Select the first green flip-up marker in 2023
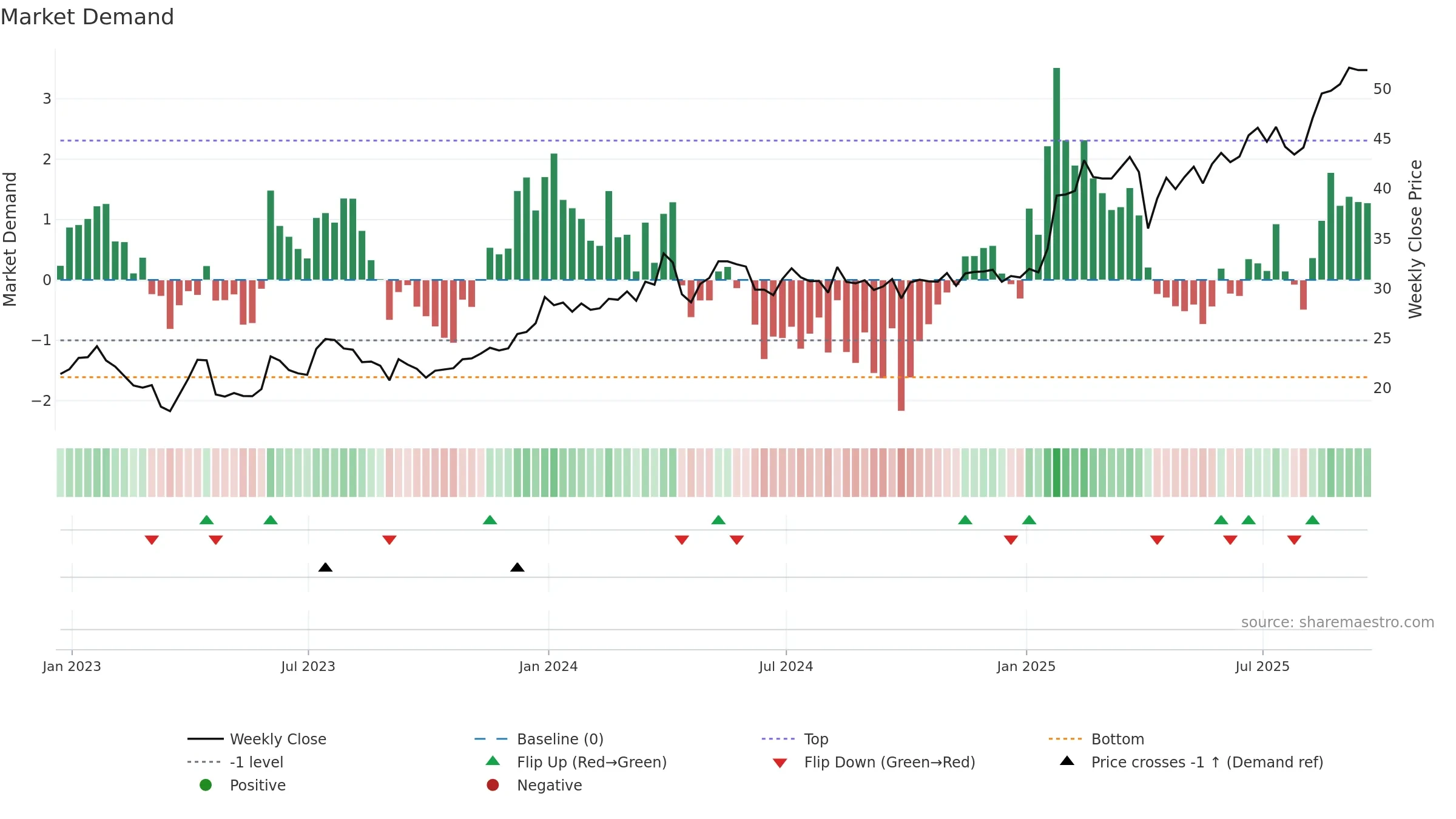Screen dimensions: 1456x819 [207, 520]
